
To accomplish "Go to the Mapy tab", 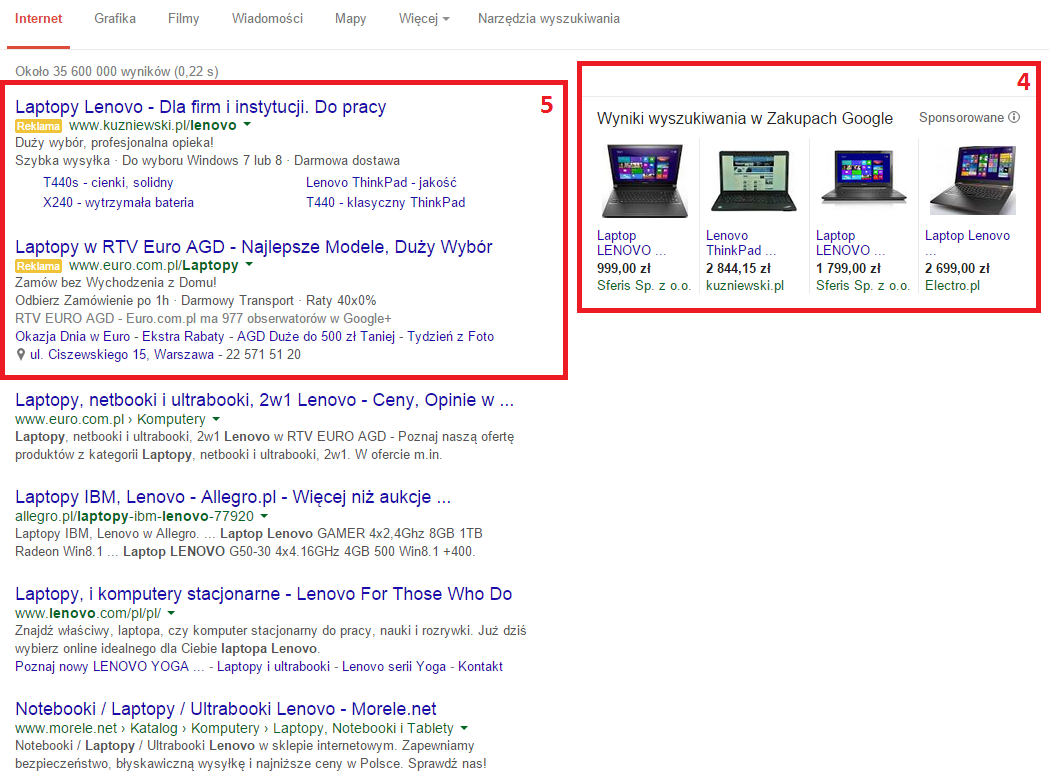I will tap(351, 19).
